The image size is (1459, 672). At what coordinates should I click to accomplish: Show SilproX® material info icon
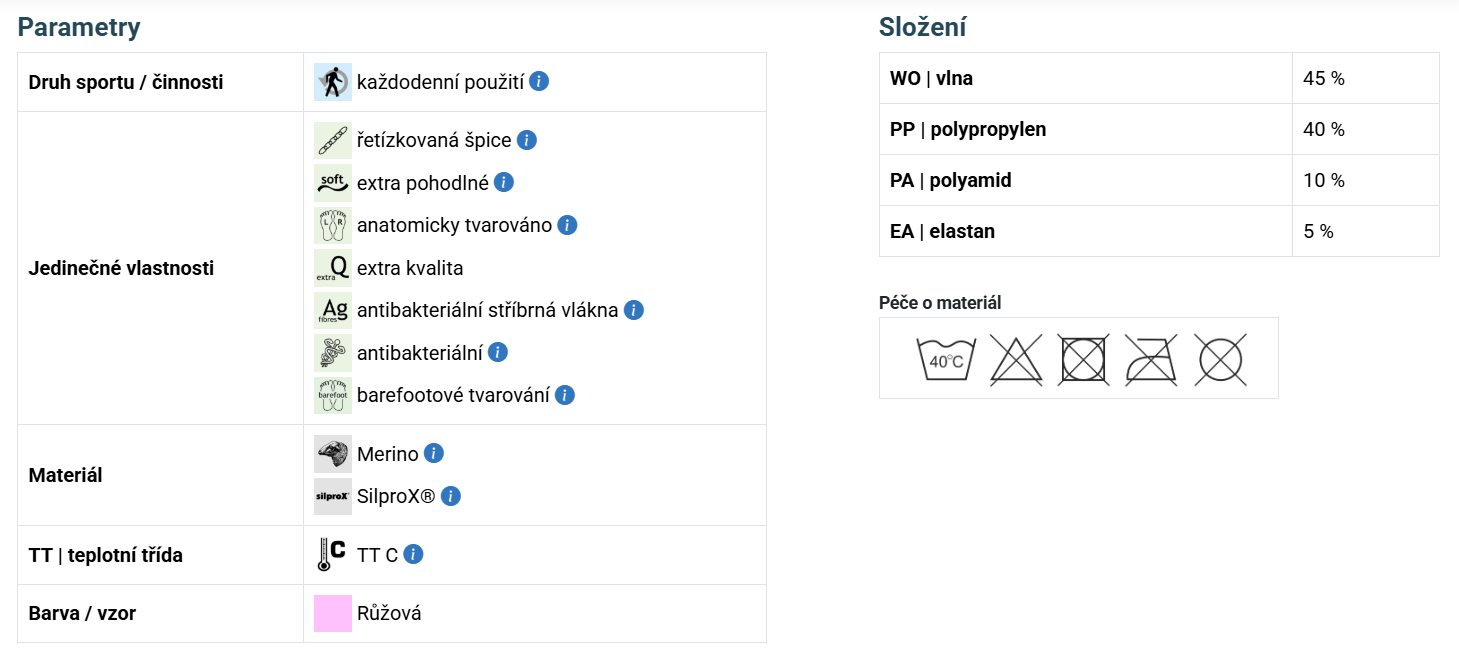[451, 496]
